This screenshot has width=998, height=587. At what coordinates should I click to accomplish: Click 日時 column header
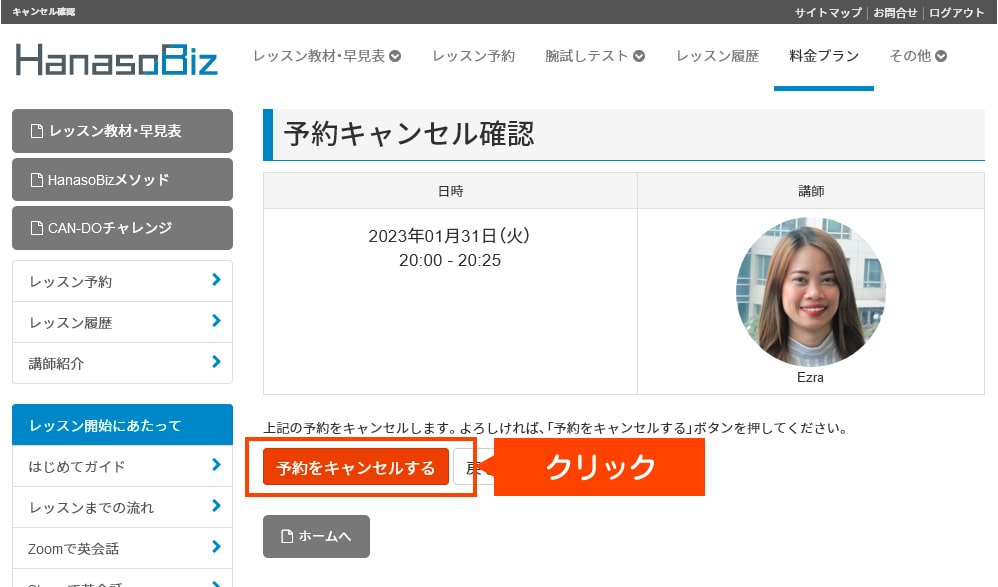(451, 191)
